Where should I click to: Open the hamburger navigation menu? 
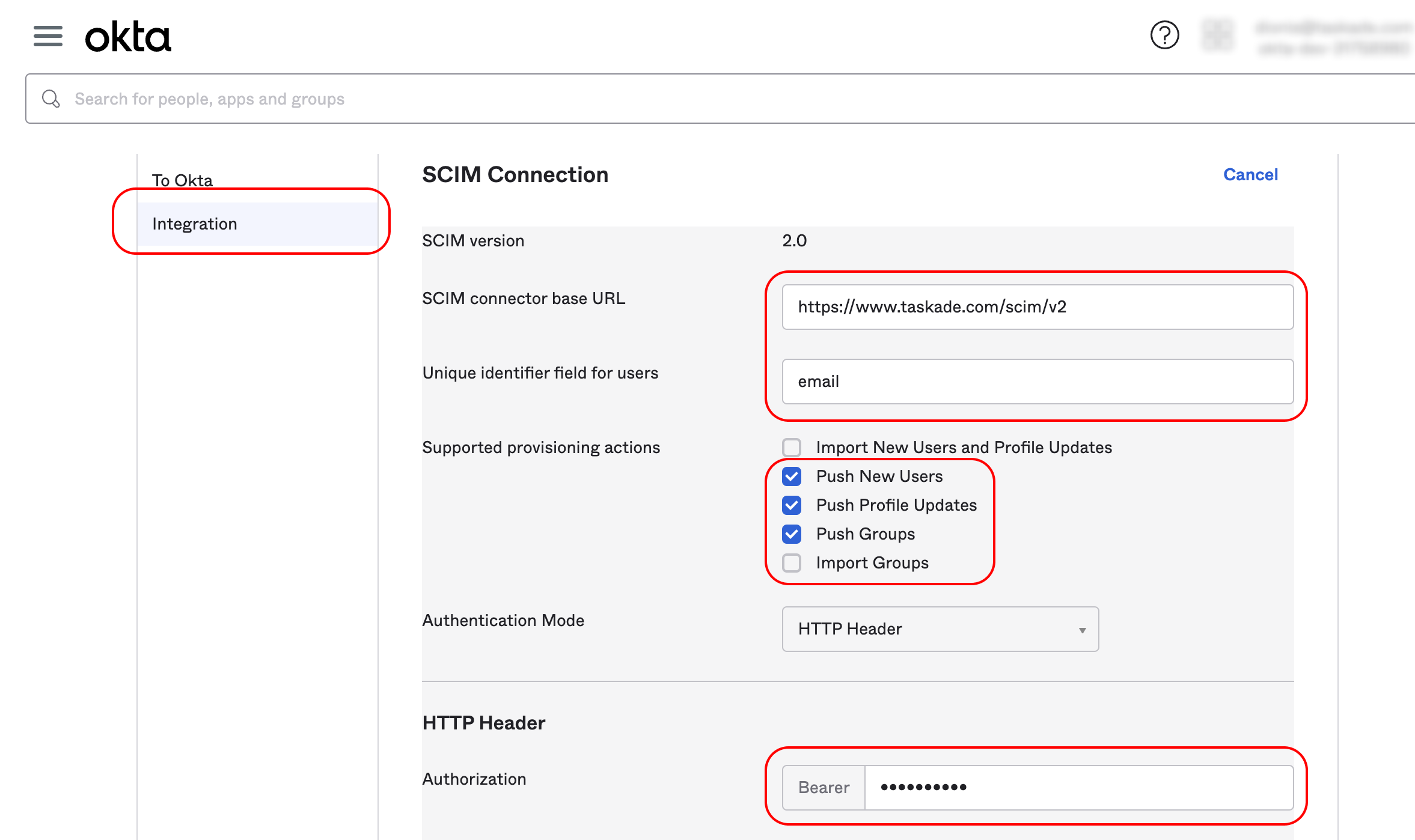[x=48, y=36]
